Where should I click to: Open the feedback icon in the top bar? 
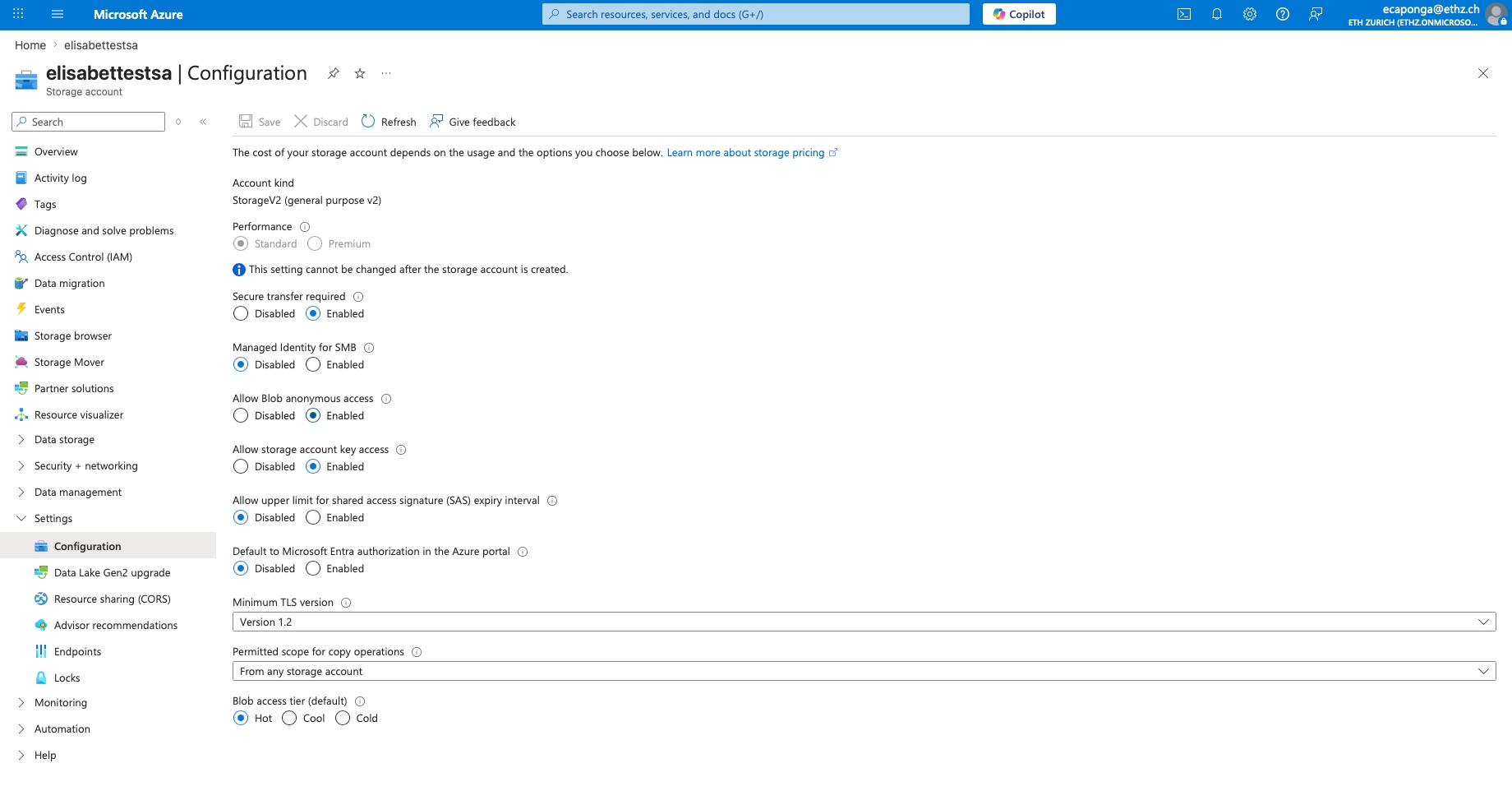[1316, 14]
